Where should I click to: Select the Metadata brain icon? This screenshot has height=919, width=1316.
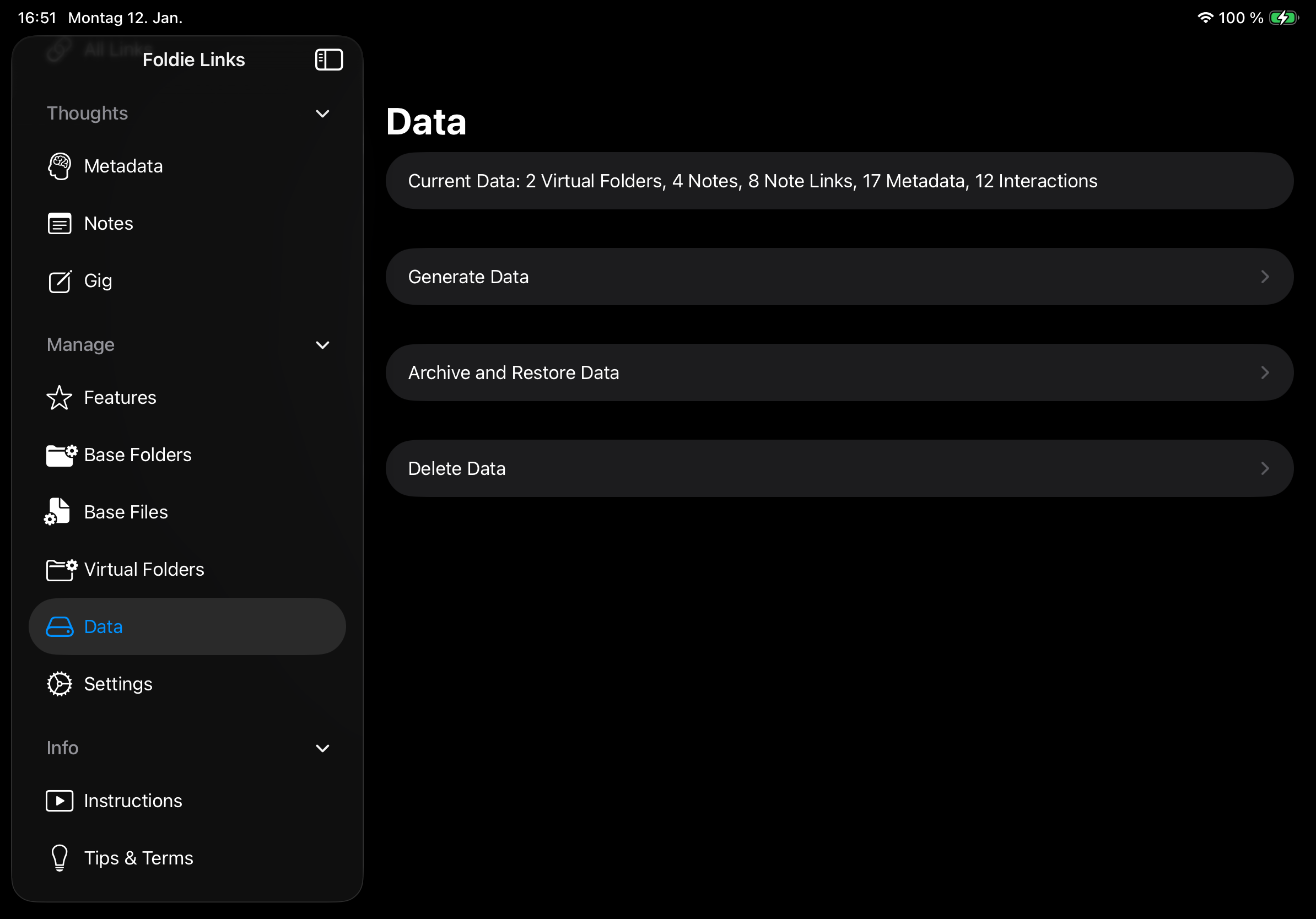59,166
